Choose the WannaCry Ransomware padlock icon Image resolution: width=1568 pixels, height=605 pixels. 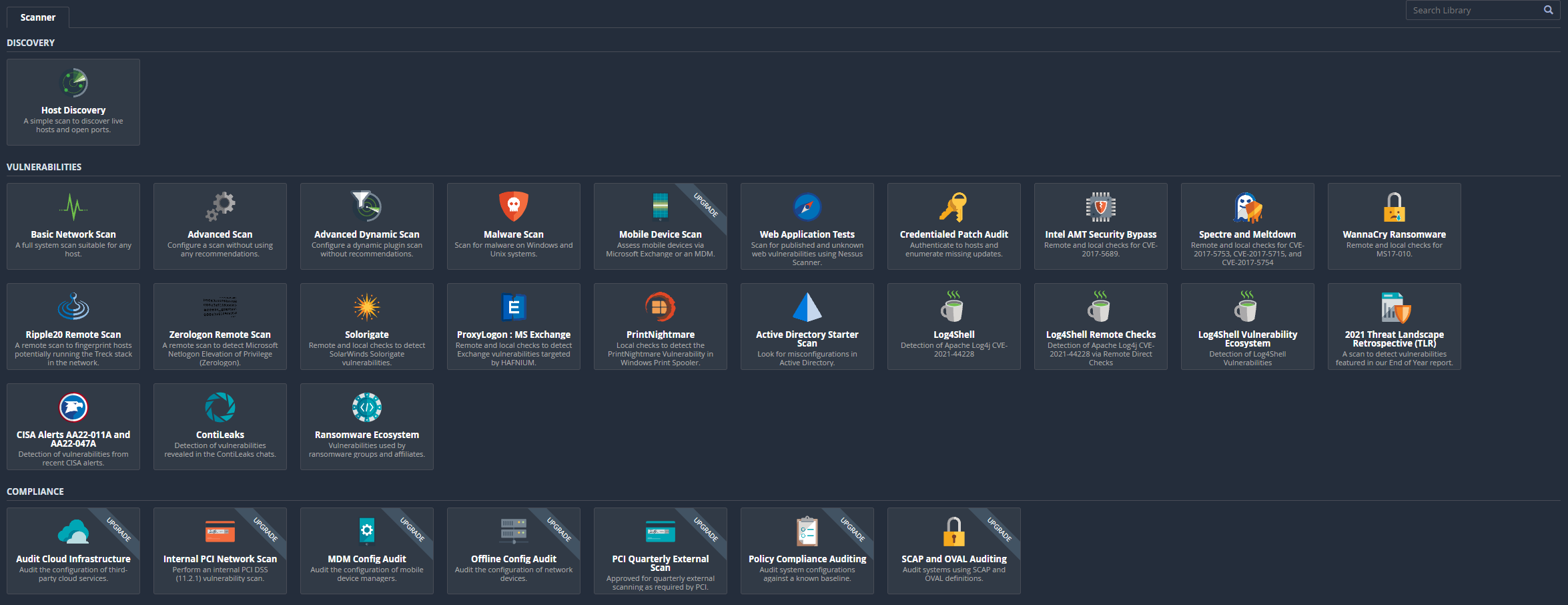(x=1395, y=207)
